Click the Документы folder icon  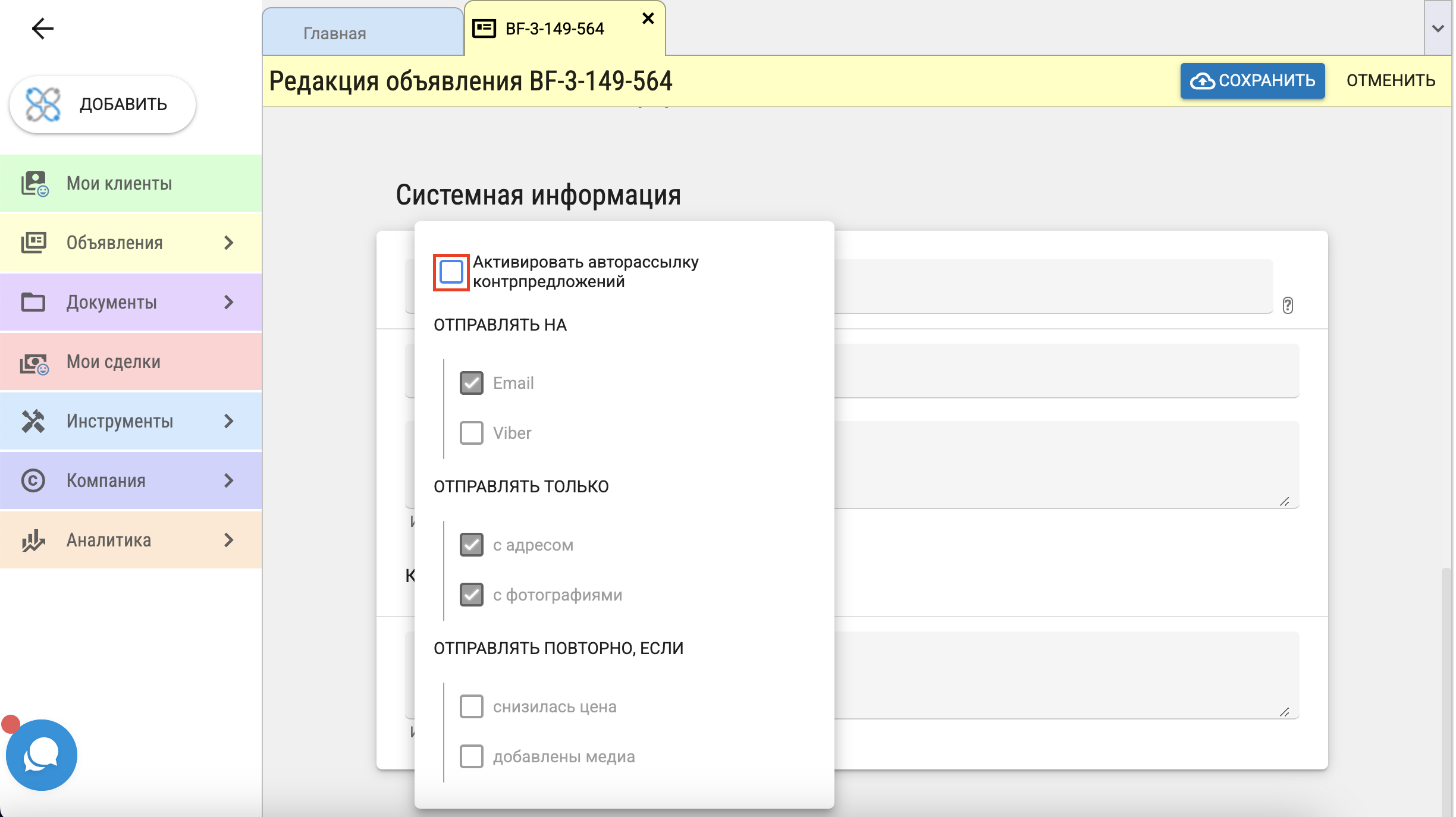[x=33, y=302]
